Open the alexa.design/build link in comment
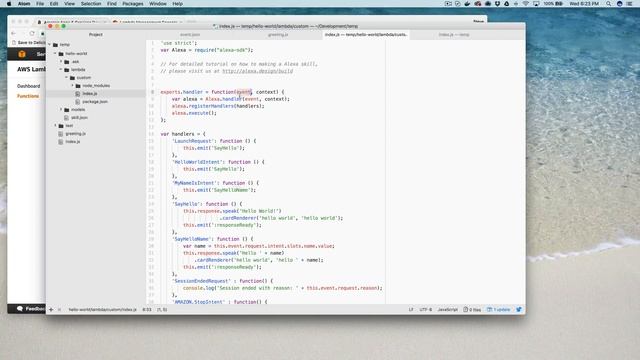 click(x=258, y=71)
